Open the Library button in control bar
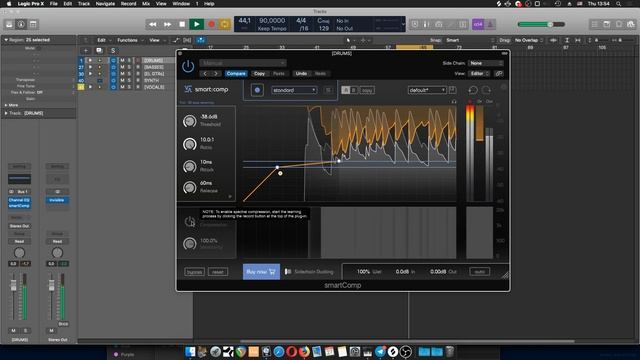640x360 pixels. click(9, 24)
